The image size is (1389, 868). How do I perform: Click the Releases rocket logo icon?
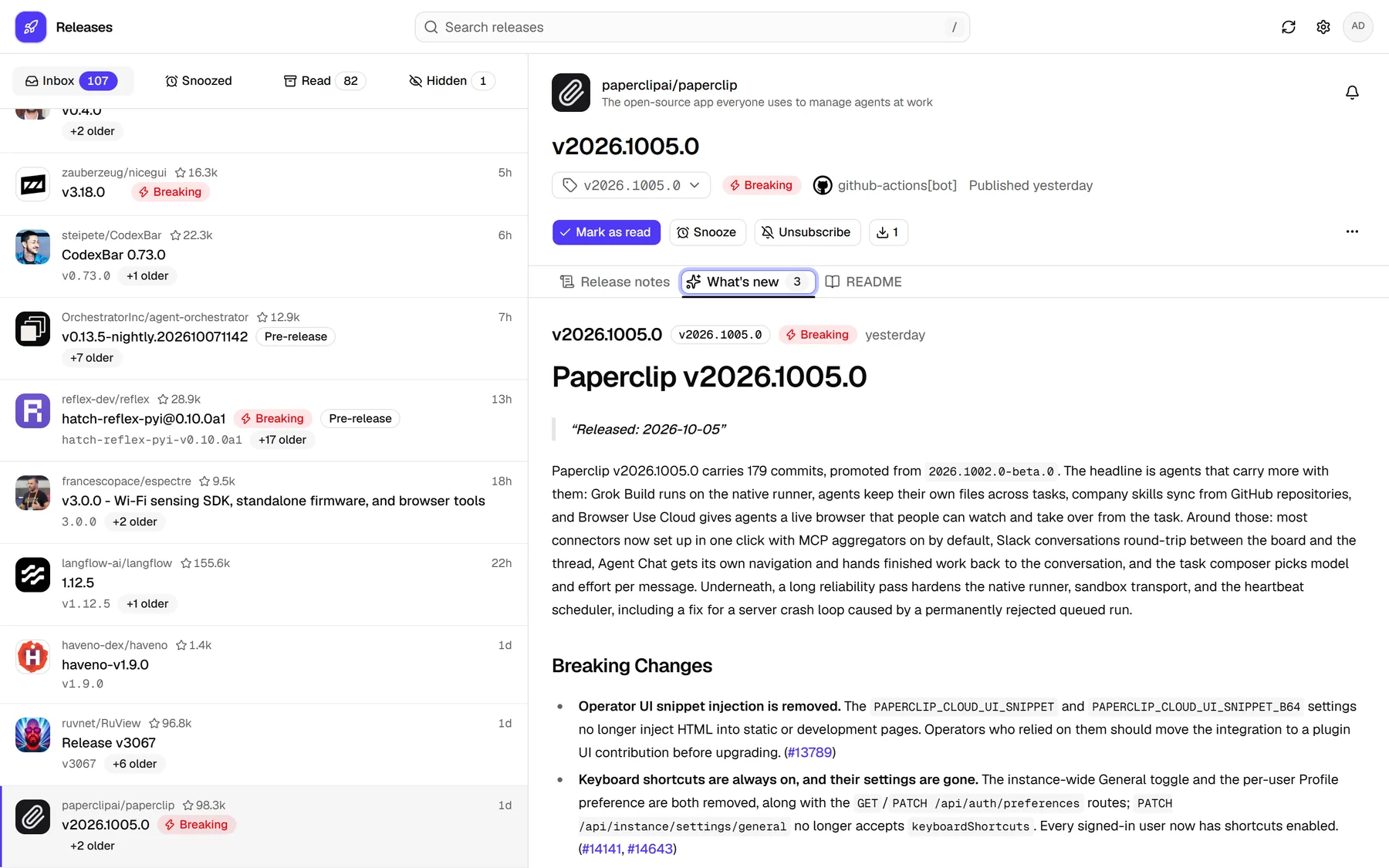[31, 27]
